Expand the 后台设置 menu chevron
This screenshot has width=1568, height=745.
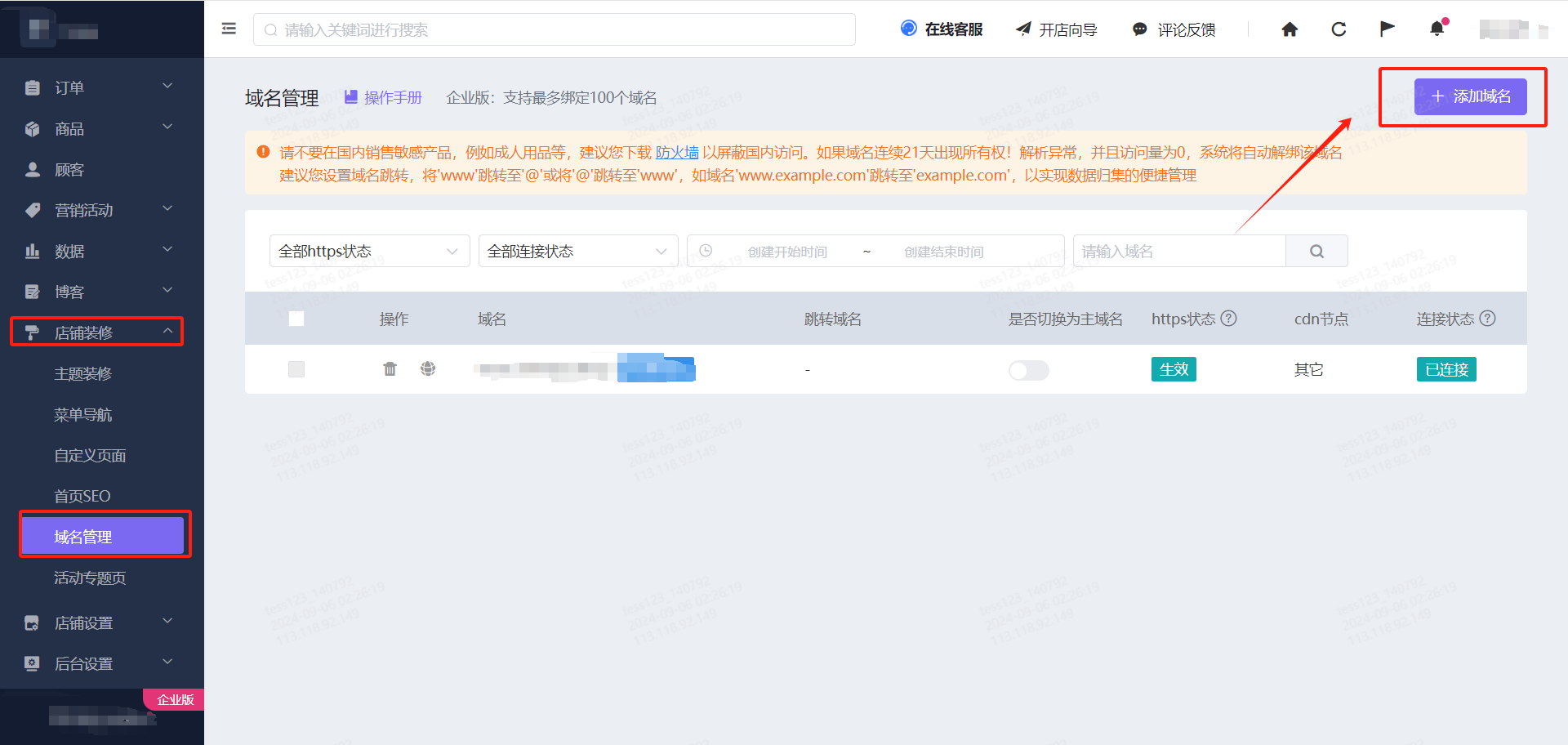point(167,662)
